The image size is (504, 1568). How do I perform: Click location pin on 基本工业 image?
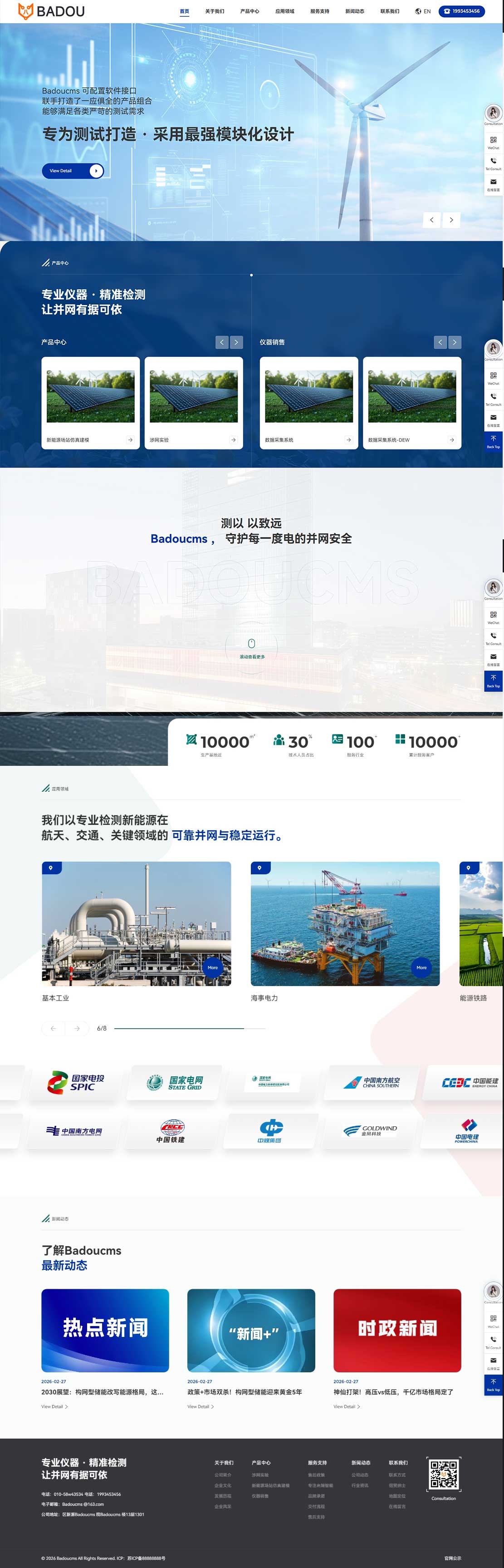coord(51,868)
